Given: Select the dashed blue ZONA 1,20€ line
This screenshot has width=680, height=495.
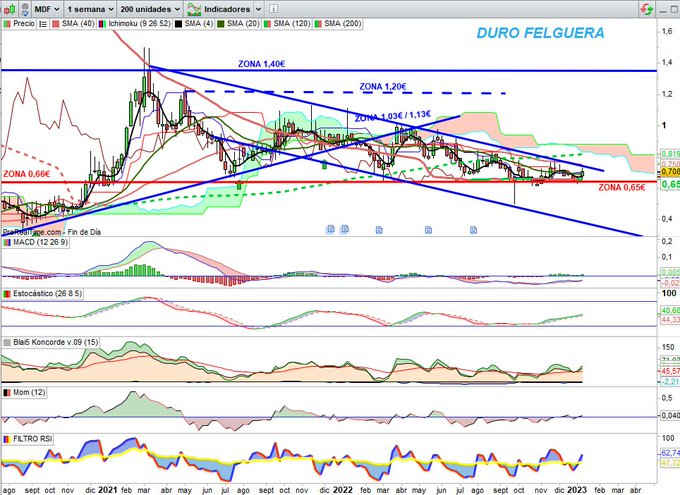Looking at the screenshot, I should 347,92.
